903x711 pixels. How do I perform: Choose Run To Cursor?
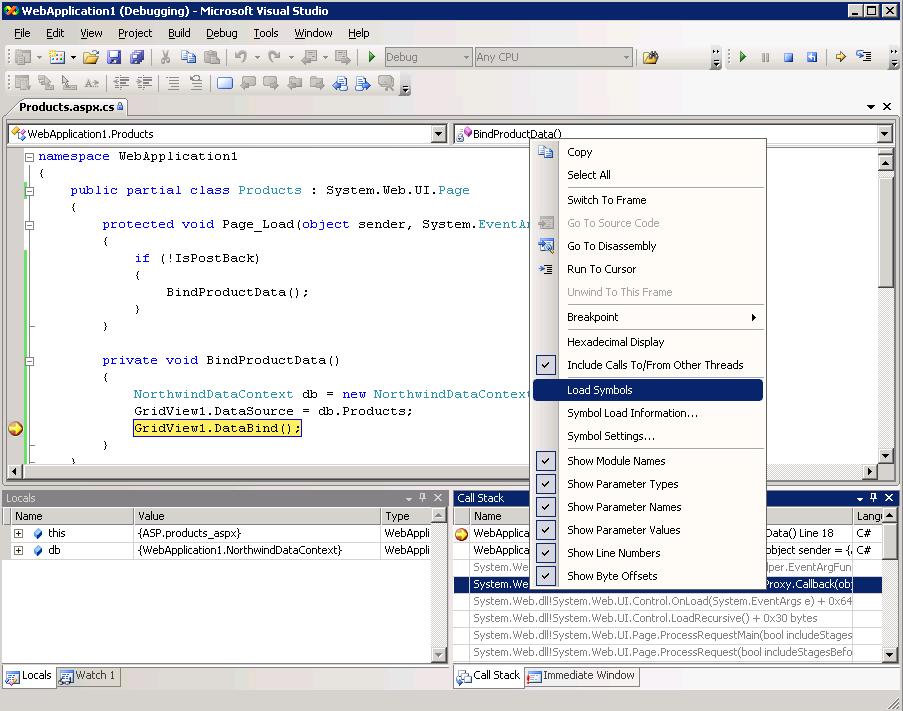pos(648,269)
